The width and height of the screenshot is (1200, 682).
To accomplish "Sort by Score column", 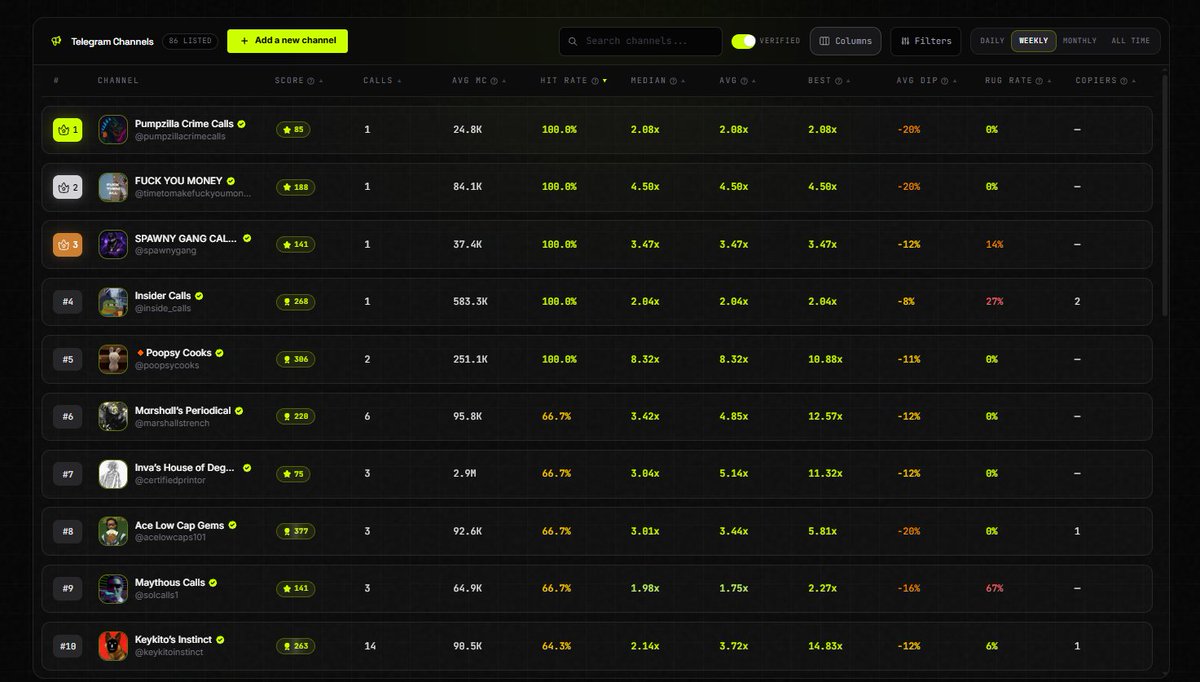I will coord(299,81).
